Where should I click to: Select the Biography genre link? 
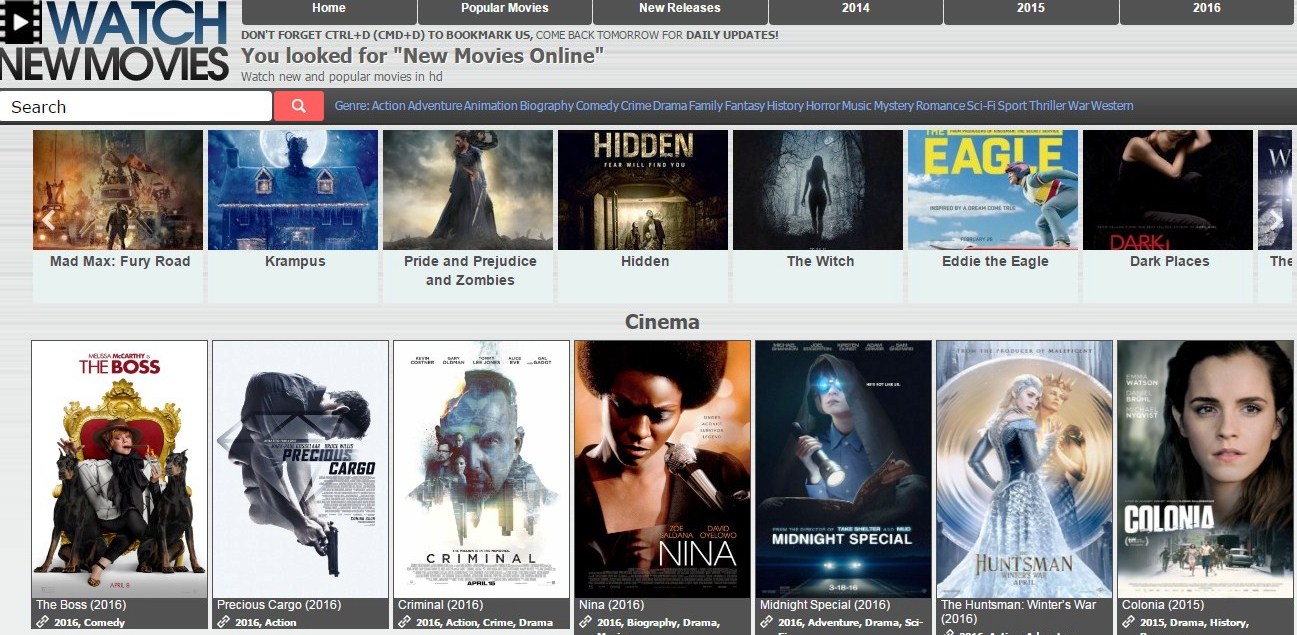[547, 106]
